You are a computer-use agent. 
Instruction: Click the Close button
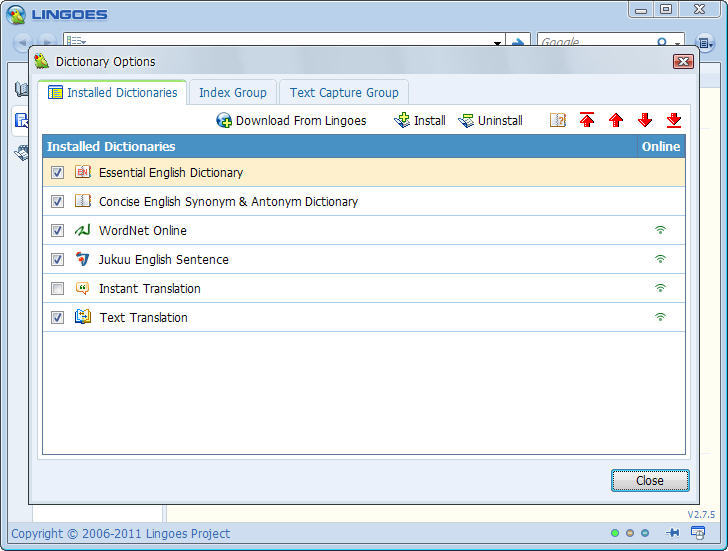[650, 480]
